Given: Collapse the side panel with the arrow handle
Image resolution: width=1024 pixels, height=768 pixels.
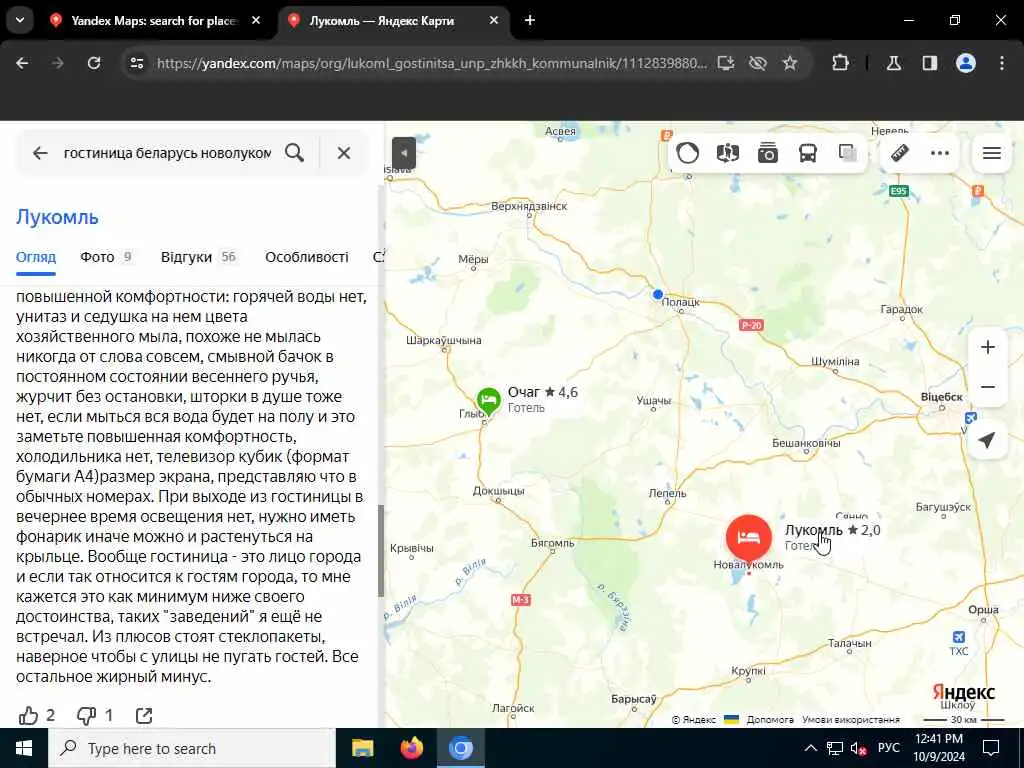Looking at the screenshot, I should pos(404,153).
